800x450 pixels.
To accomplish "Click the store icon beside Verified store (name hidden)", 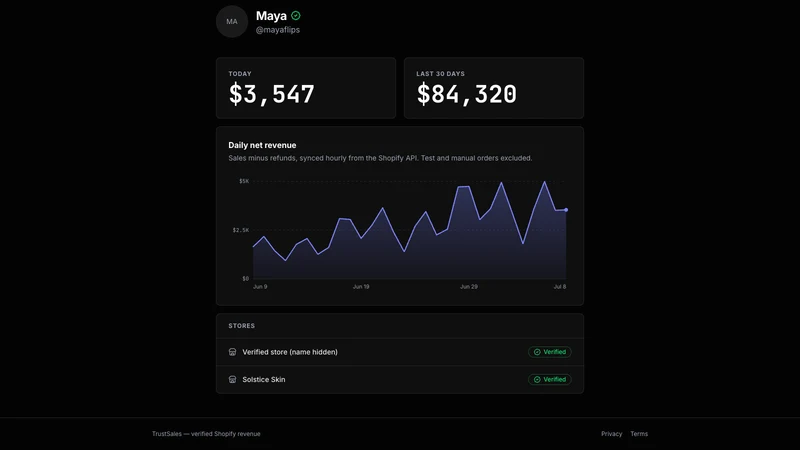I will click(233, 352).
